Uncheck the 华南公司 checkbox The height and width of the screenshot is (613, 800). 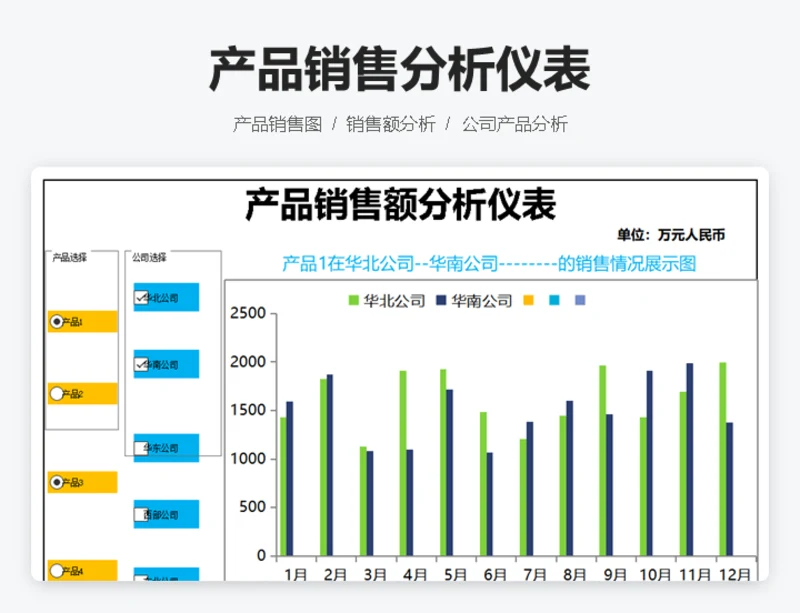(x=141, y=364)
